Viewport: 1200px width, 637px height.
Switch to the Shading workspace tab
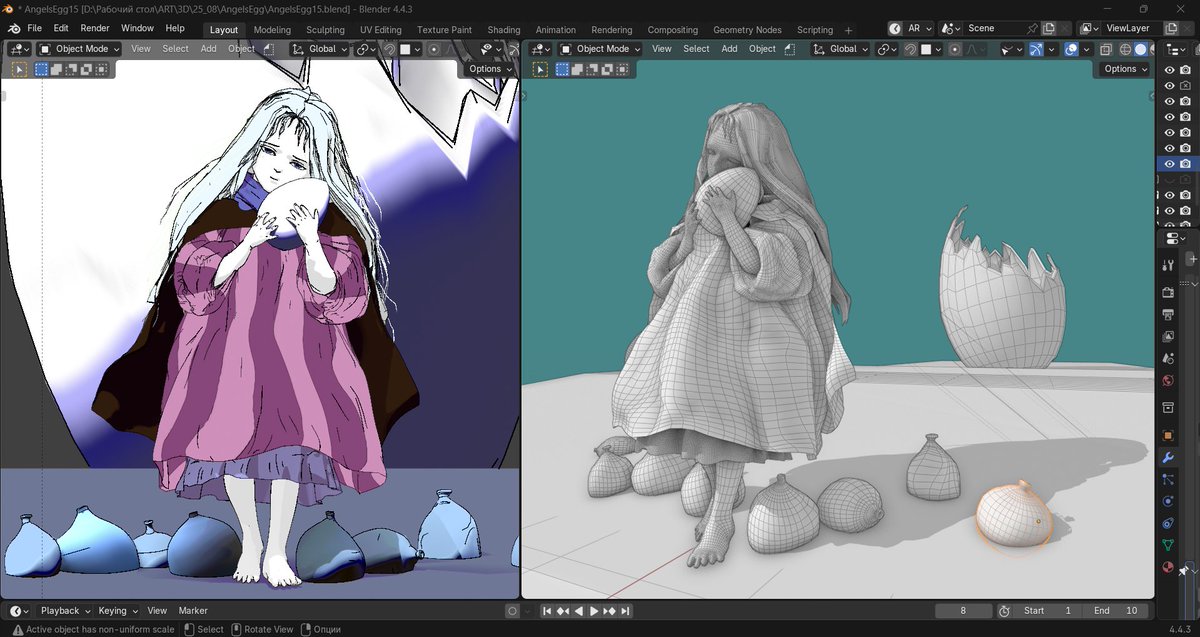pos(504,30)
